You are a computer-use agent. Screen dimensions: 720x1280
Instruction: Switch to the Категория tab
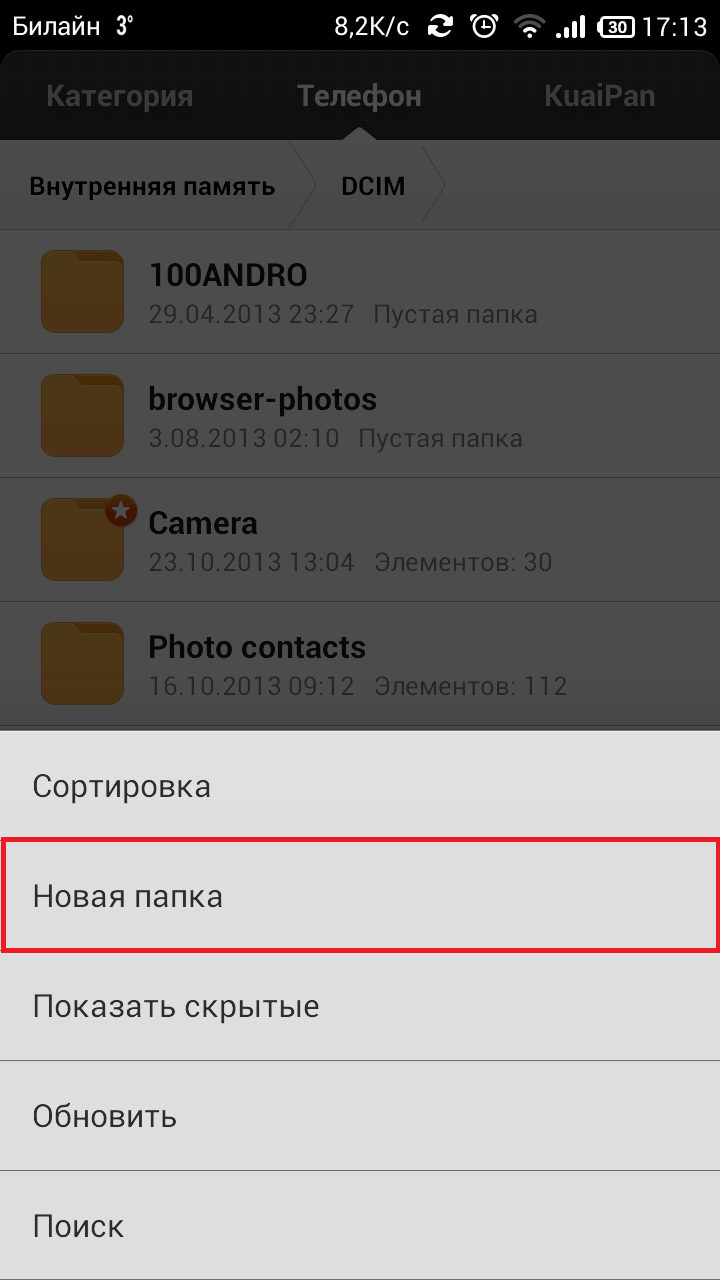(x=120, y=96)
